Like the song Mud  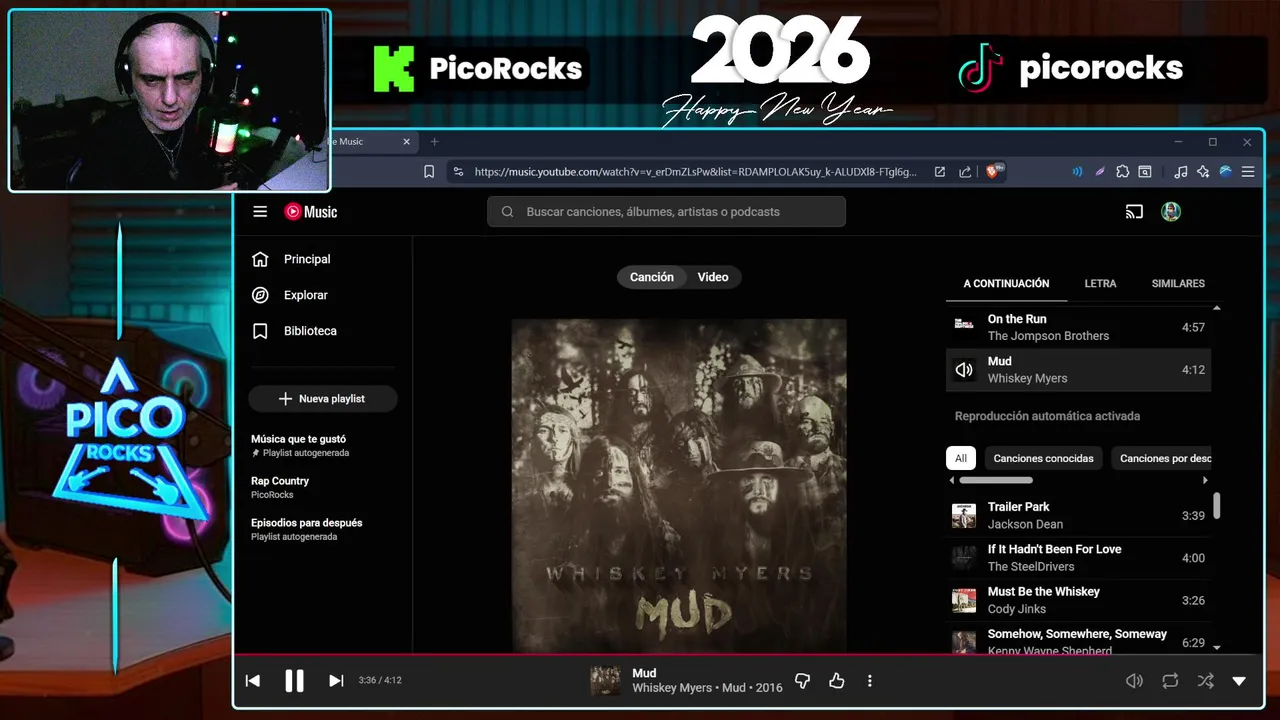pos(837,681)
